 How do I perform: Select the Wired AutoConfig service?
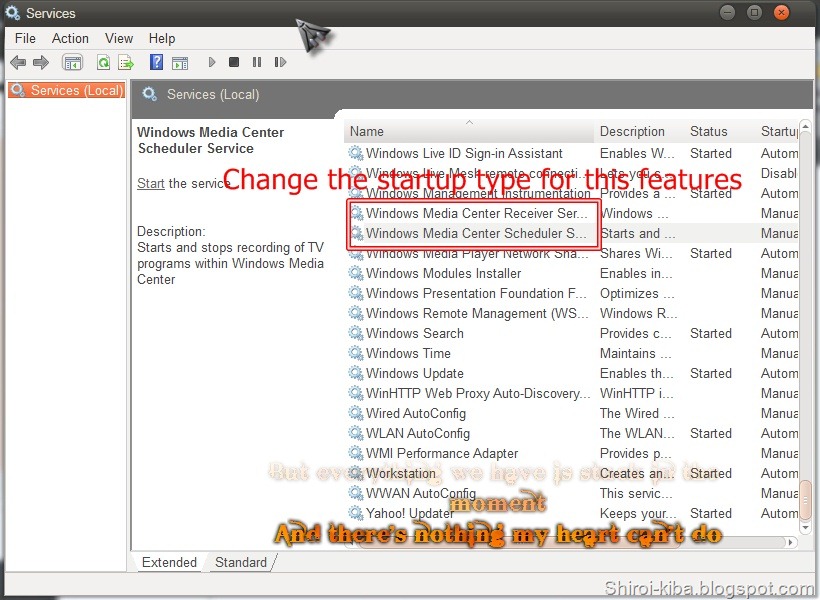coord(573,413)
